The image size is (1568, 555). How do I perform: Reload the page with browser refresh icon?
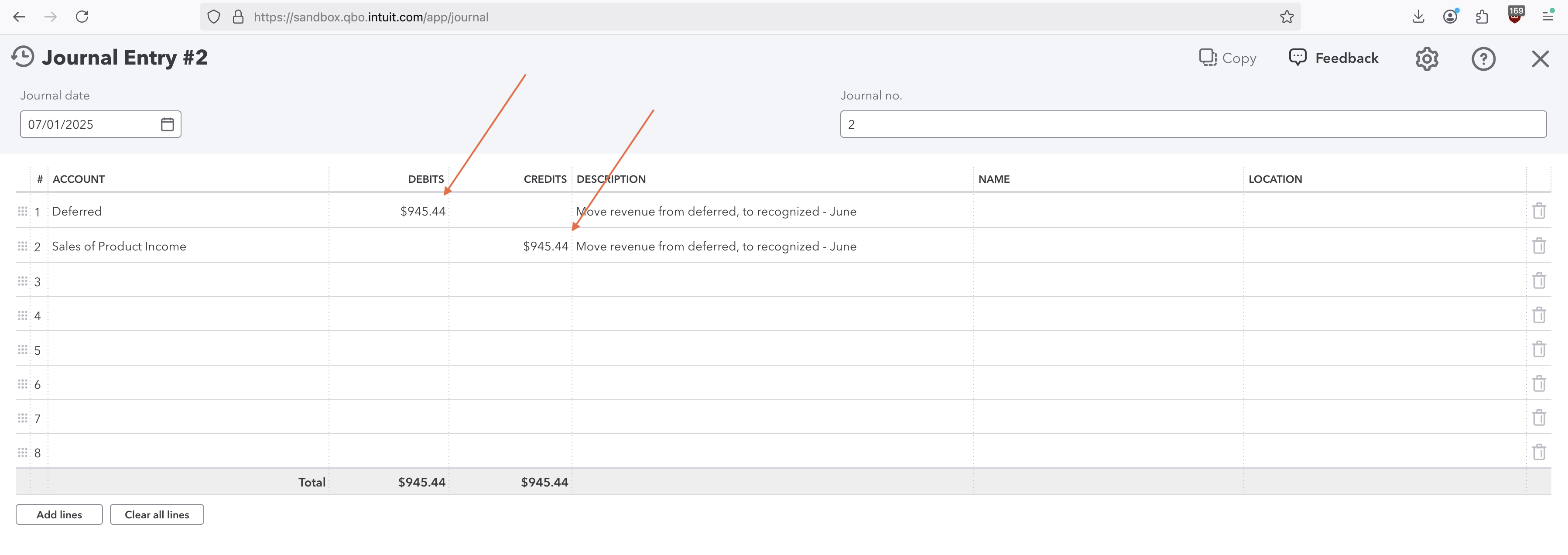[x=82, y=17]
